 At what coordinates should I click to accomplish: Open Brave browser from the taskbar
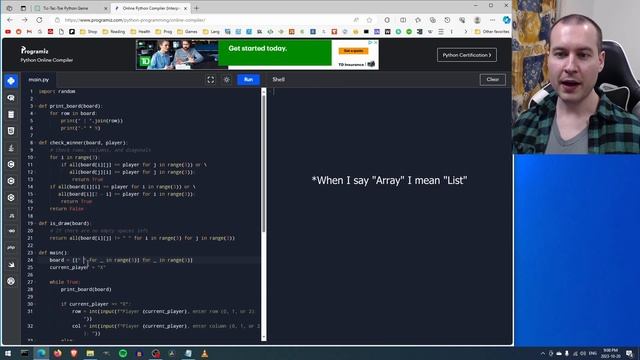coord(74,353)
